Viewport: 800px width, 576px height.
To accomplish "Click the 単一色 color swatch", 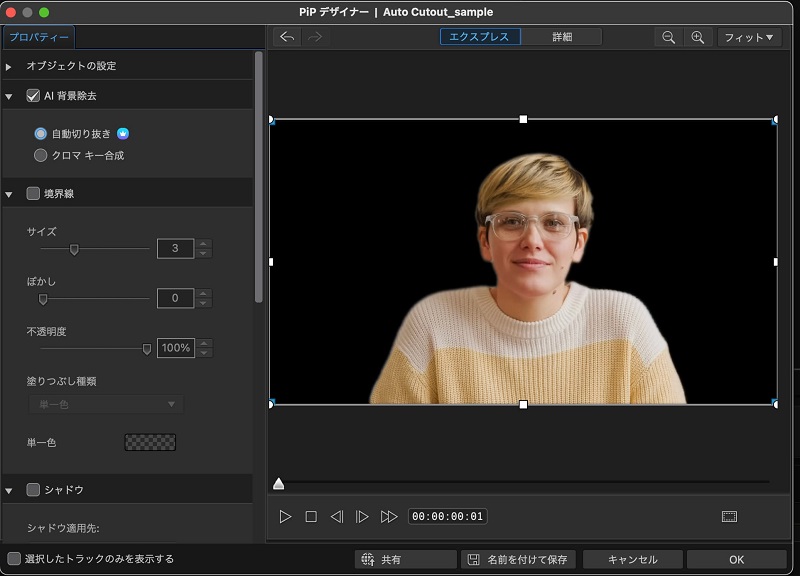I will point(150,441).
